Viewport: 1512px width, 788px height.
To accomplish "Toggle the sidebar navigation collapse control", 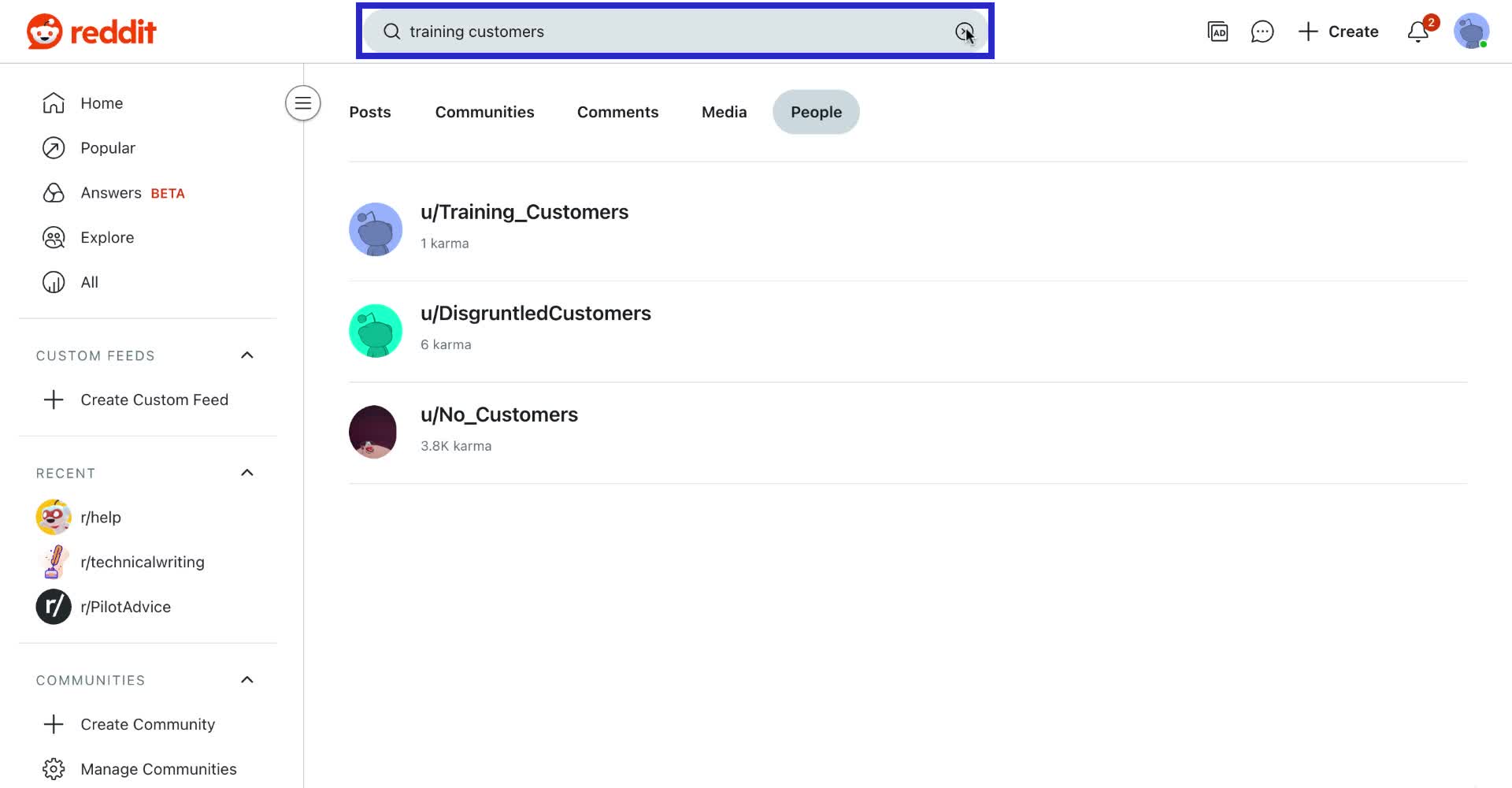I will click(x=302, y=103).
